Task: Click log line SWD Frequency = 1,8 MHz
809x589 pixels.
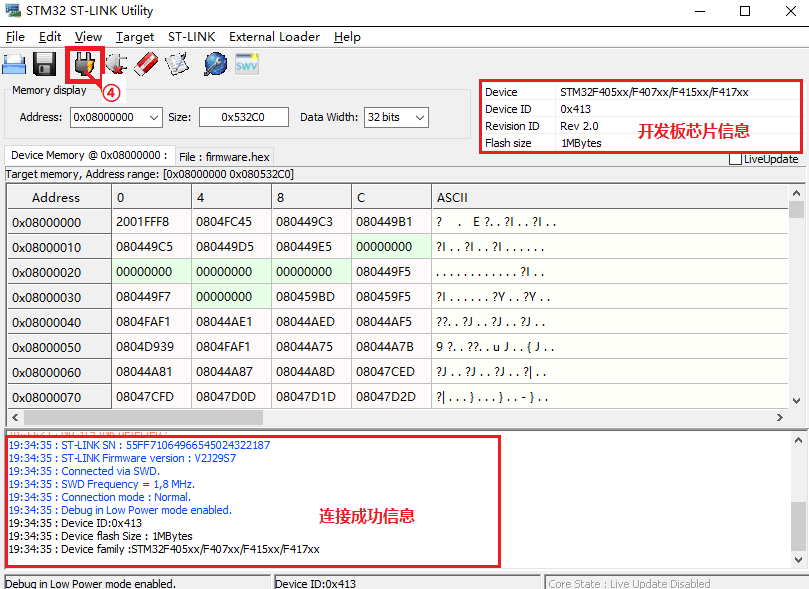Action: click(102, 484)
